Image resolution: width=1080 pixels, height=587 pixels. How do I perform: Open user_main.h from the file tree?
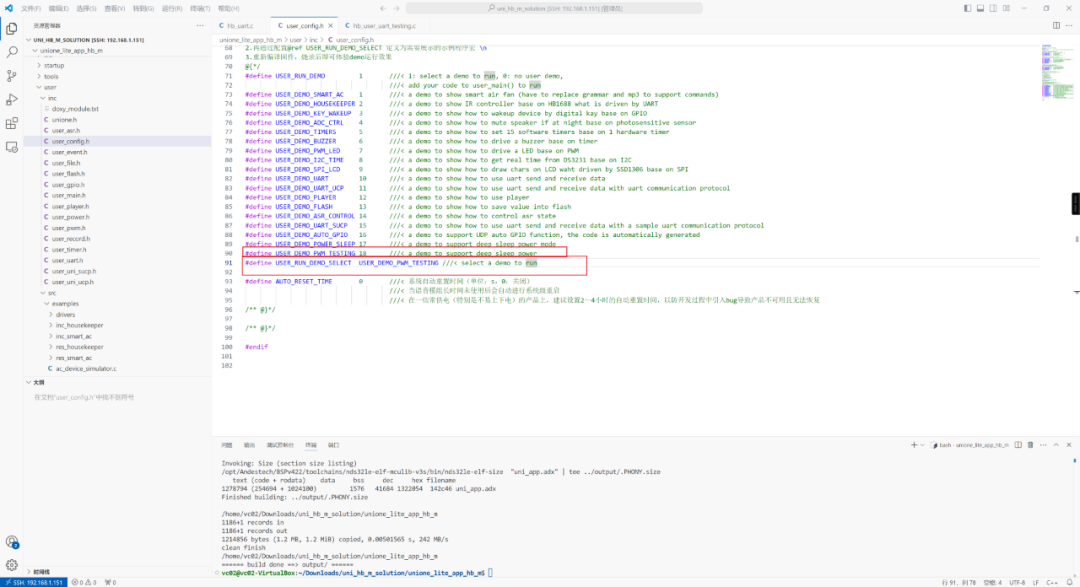[x=69, y=195]
